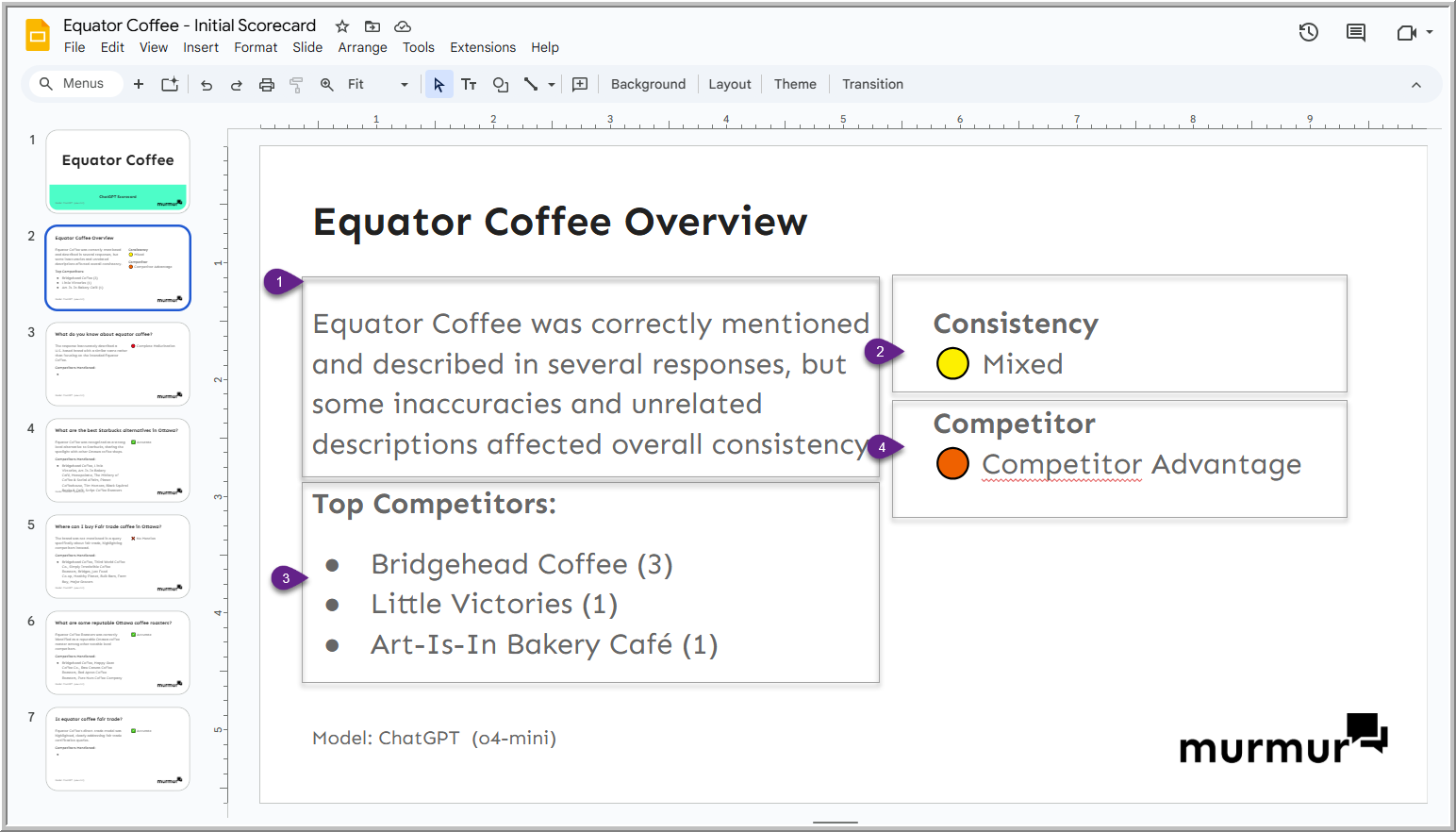Click the Move to folder icon
This screenshot has height=832, width=1456.
pyautogui.click(x=372, y=26)
